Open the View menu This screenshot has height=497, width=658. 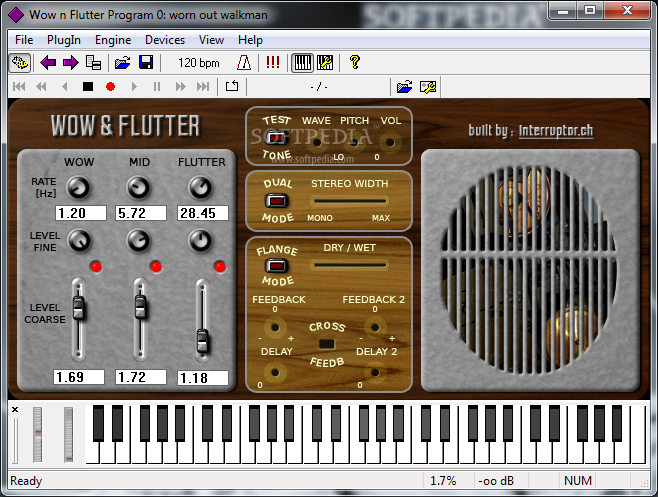[211, 40]
